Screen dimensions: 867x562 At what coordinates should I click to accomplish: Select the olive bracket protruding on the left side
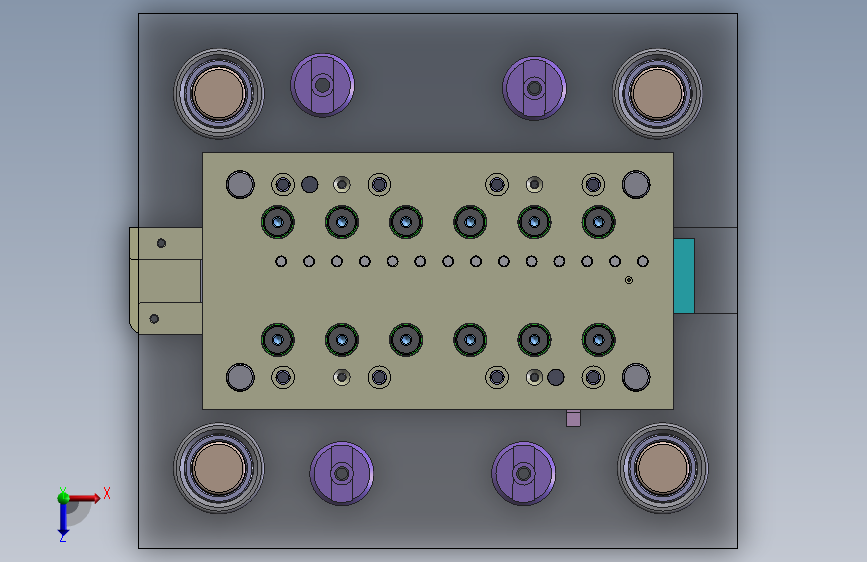(x=166, y=280)
